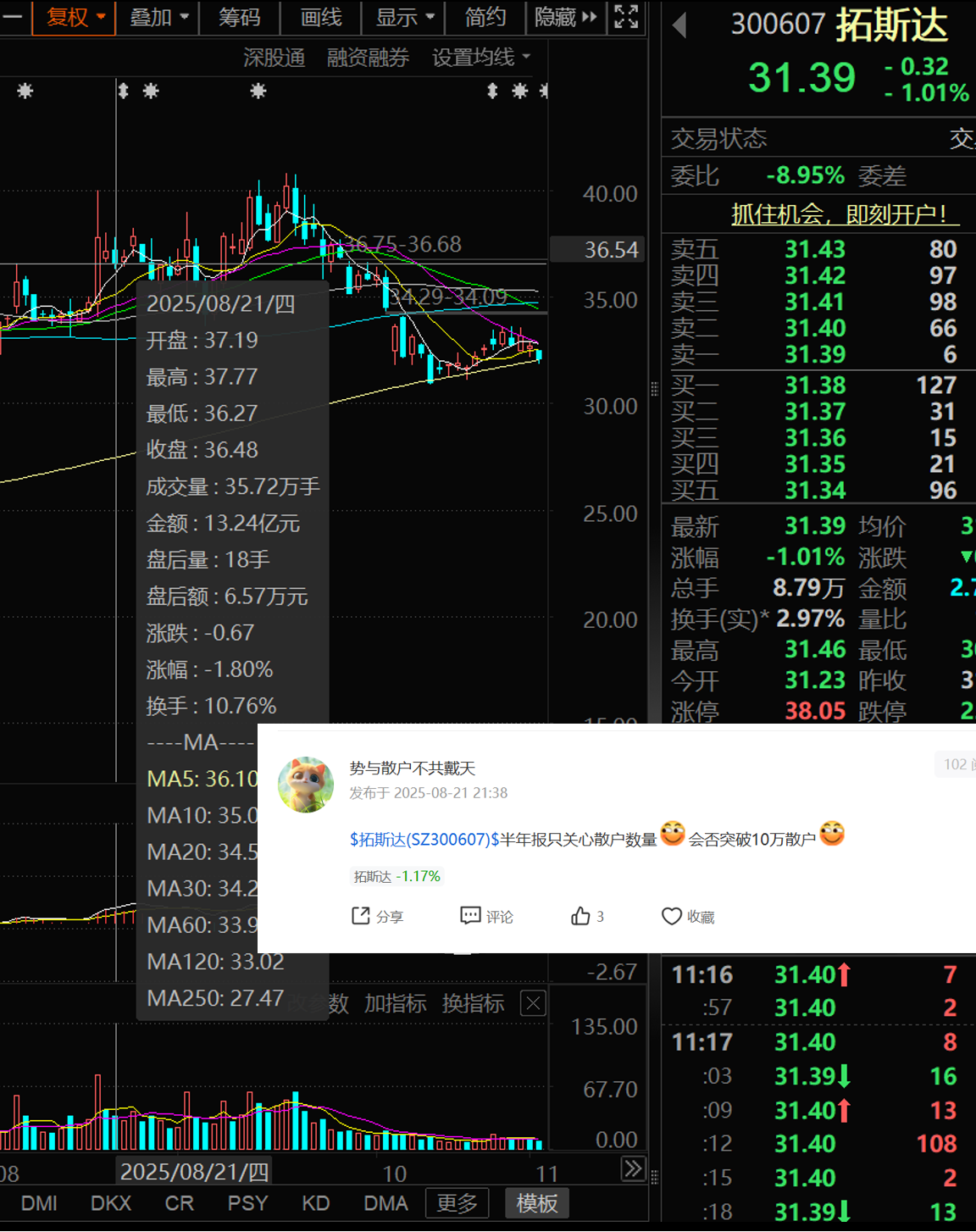Click the 卖一 price 31.39
Image resolution: width=976 pixels, height=1232 pixels.
815,354
